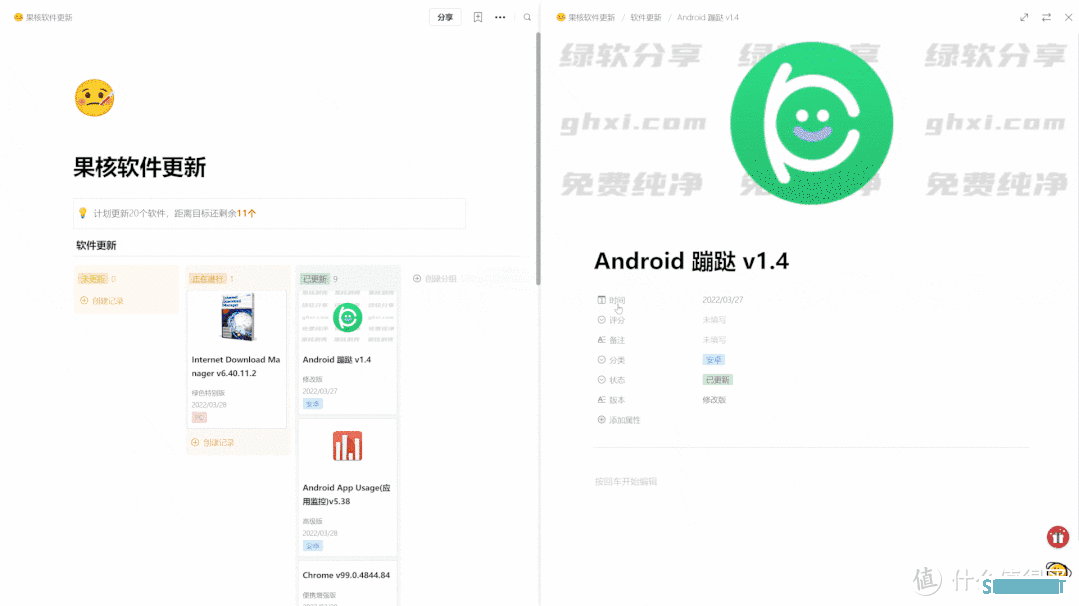This screenshot has height=606, width=1079.
Task: Click the Android 蹦跶 v1.4 card title
Action: click(x=336, y=360)
